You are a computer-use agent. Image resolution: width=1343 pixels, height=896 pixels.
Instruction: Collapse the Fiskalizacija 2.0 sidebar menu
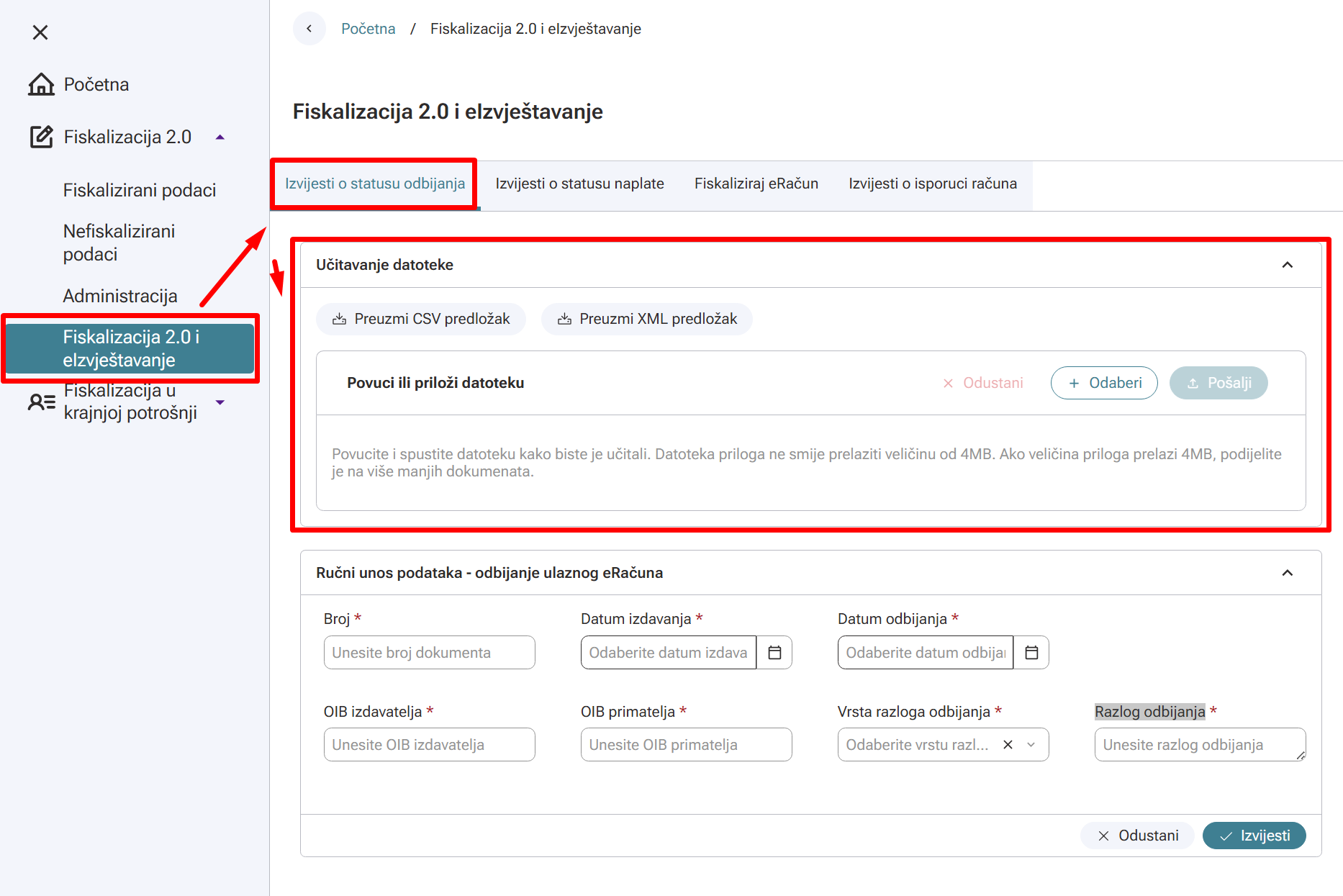tap(220, 137)
